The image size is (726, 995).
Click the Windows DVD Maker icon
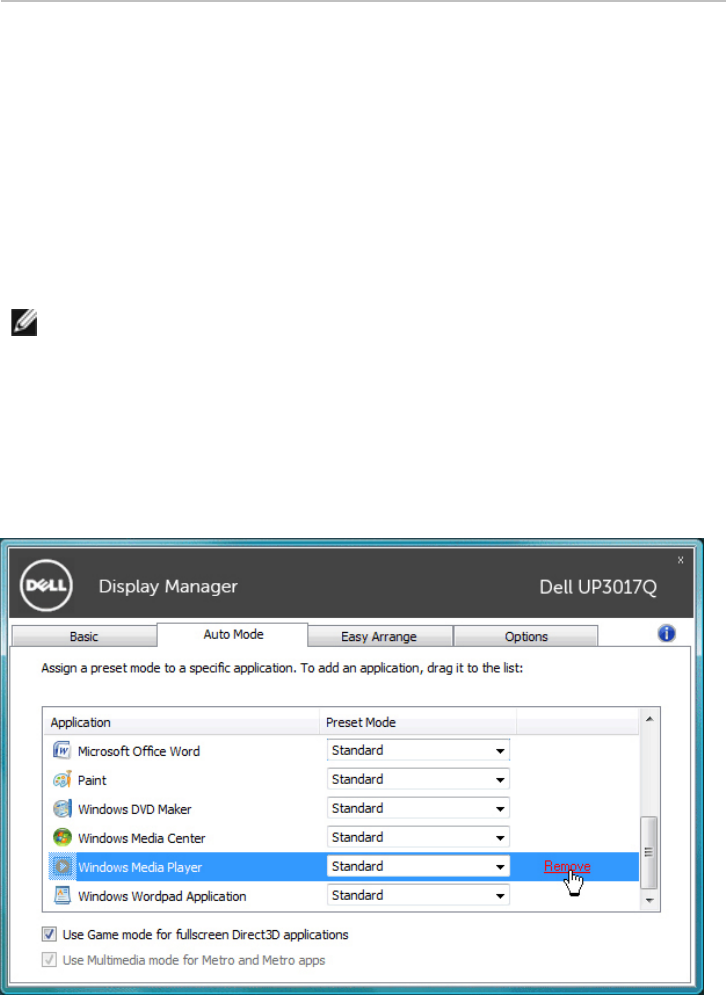62,808
